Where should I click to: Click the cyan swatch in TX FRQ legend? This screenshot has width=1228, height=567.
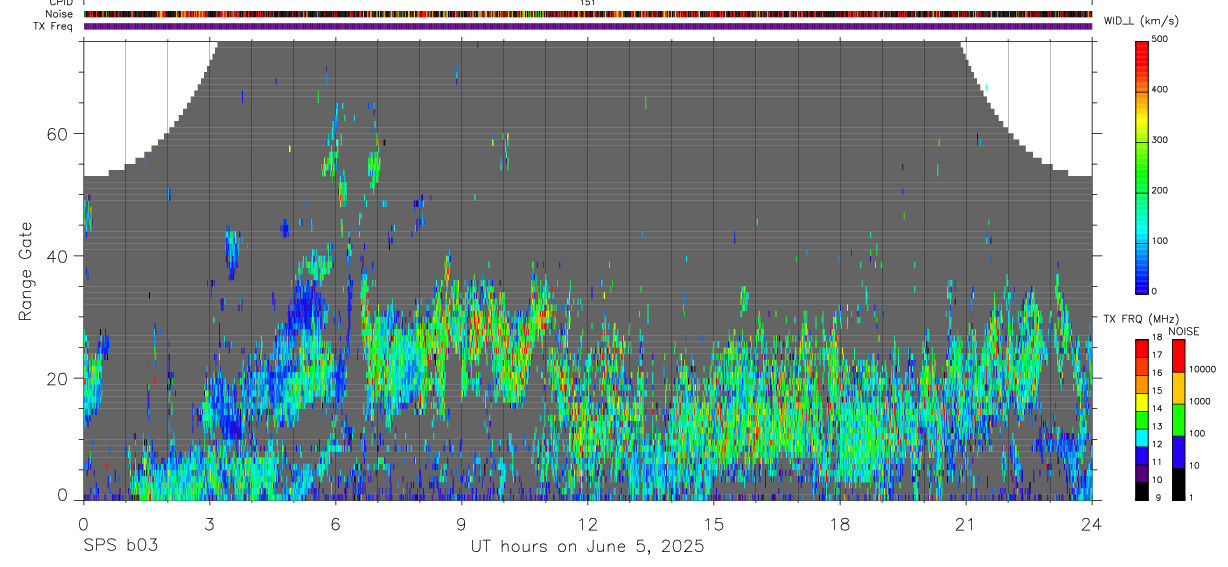1142,438
